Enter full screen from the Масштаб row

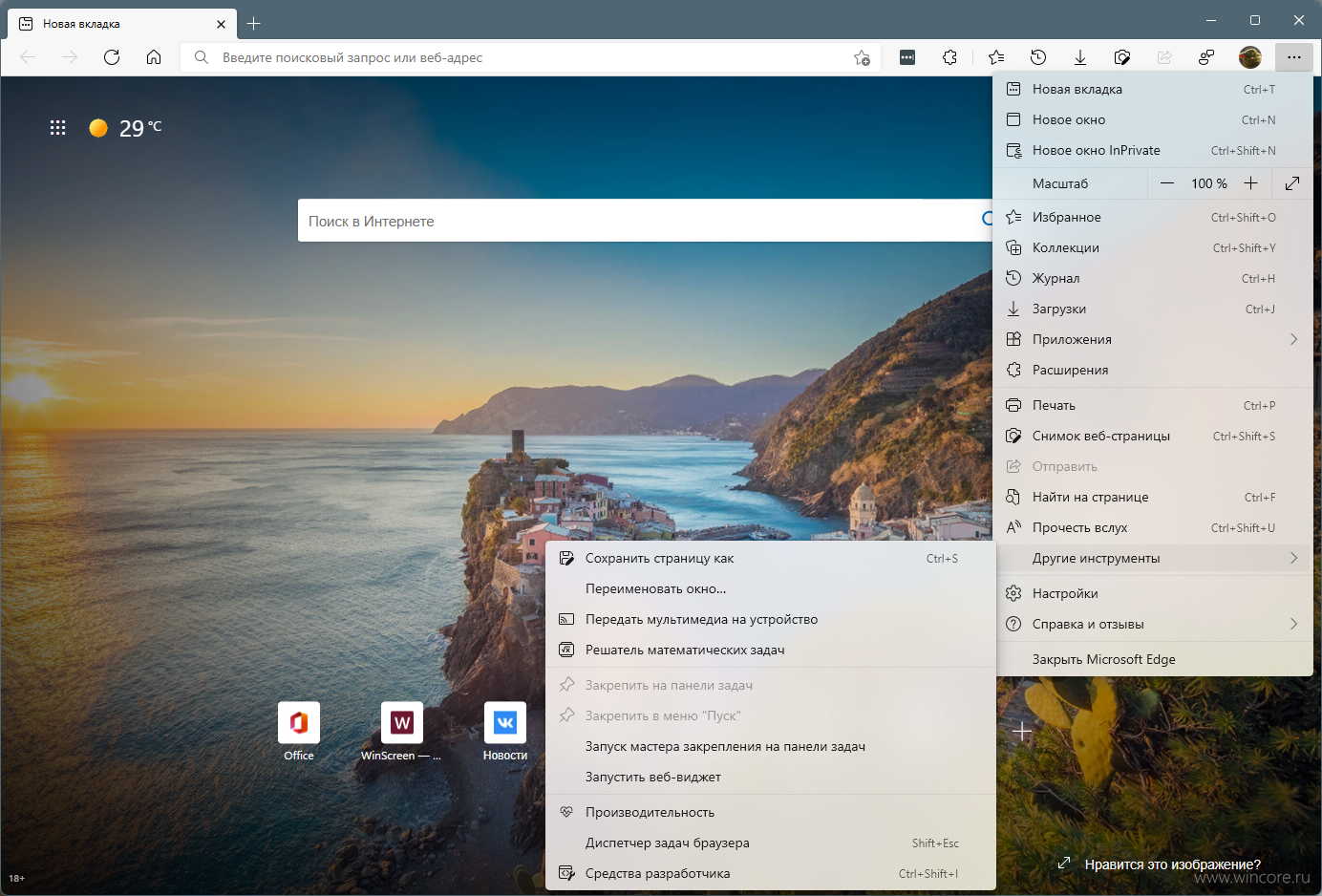tap(1292, 183)
